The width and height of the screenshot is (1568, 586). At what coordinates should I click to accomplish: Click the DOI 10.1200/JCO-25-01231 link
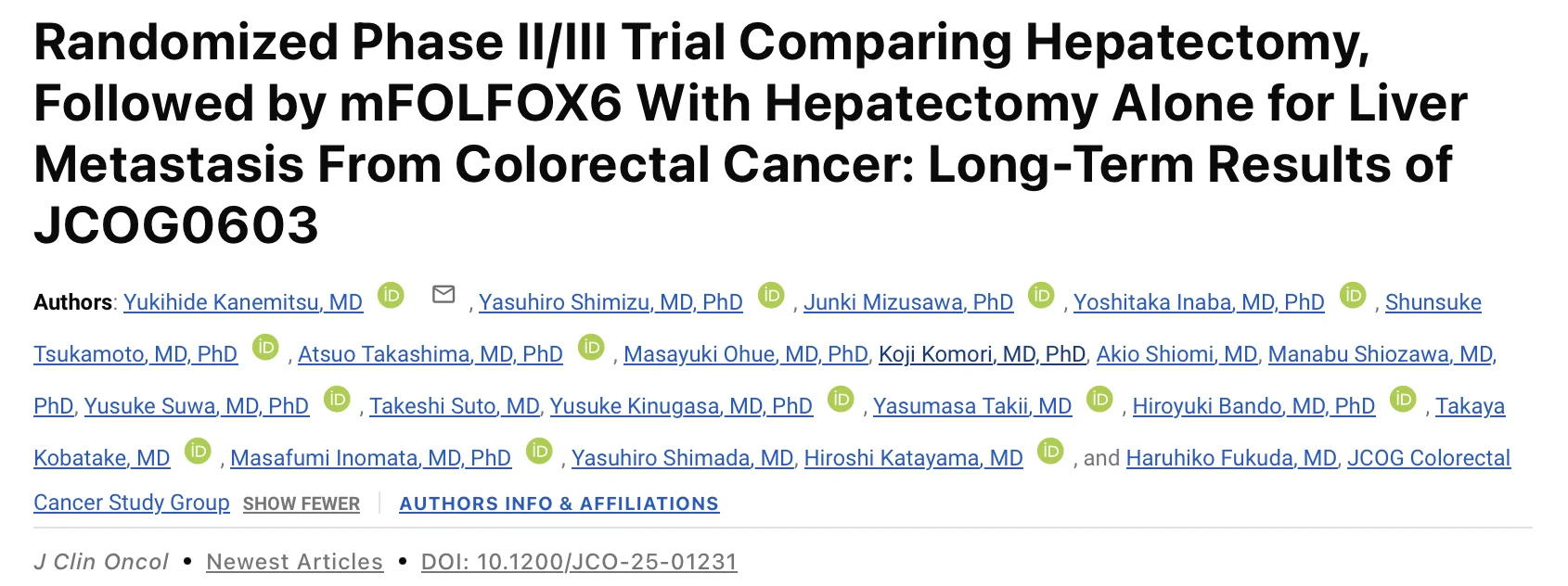(x=579, y=562)
